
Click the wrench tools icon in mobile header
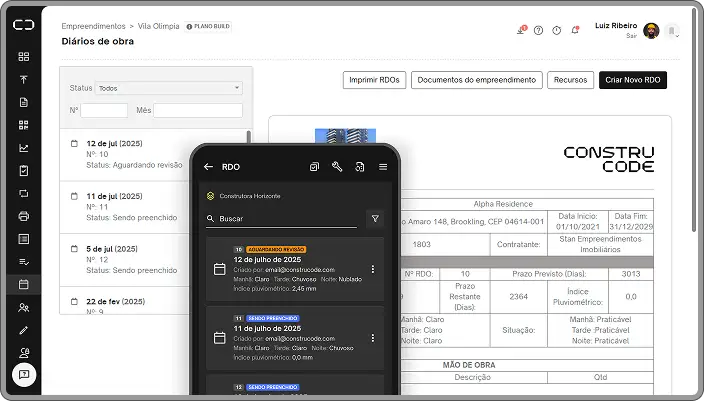pyautogui.click(x=337, y=167)
